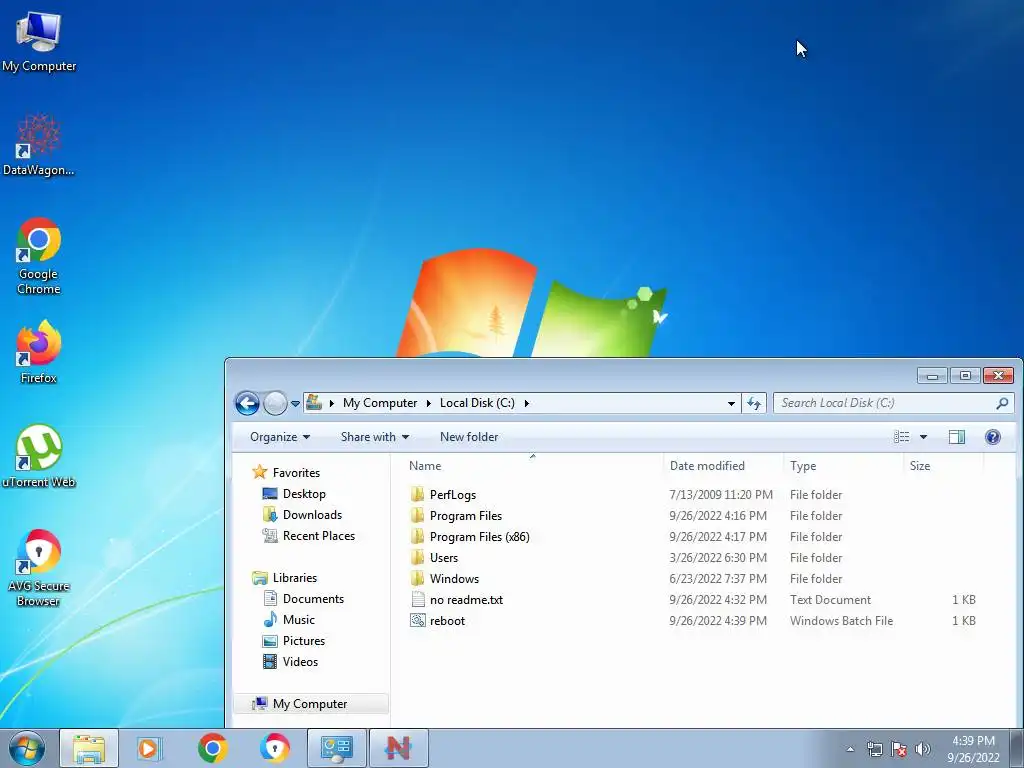1024x768 pixels.
Task: Expand arrow after Local Disk (C:) breadcrumb
Action: (526, 403)
